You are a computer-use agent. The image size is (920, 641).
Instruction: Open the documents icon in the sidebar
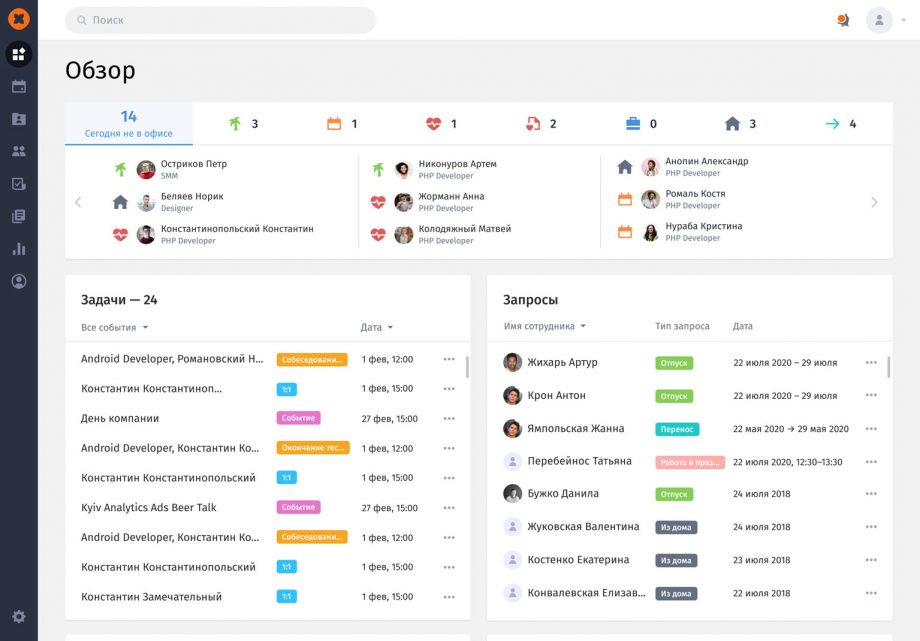point(18,216)
